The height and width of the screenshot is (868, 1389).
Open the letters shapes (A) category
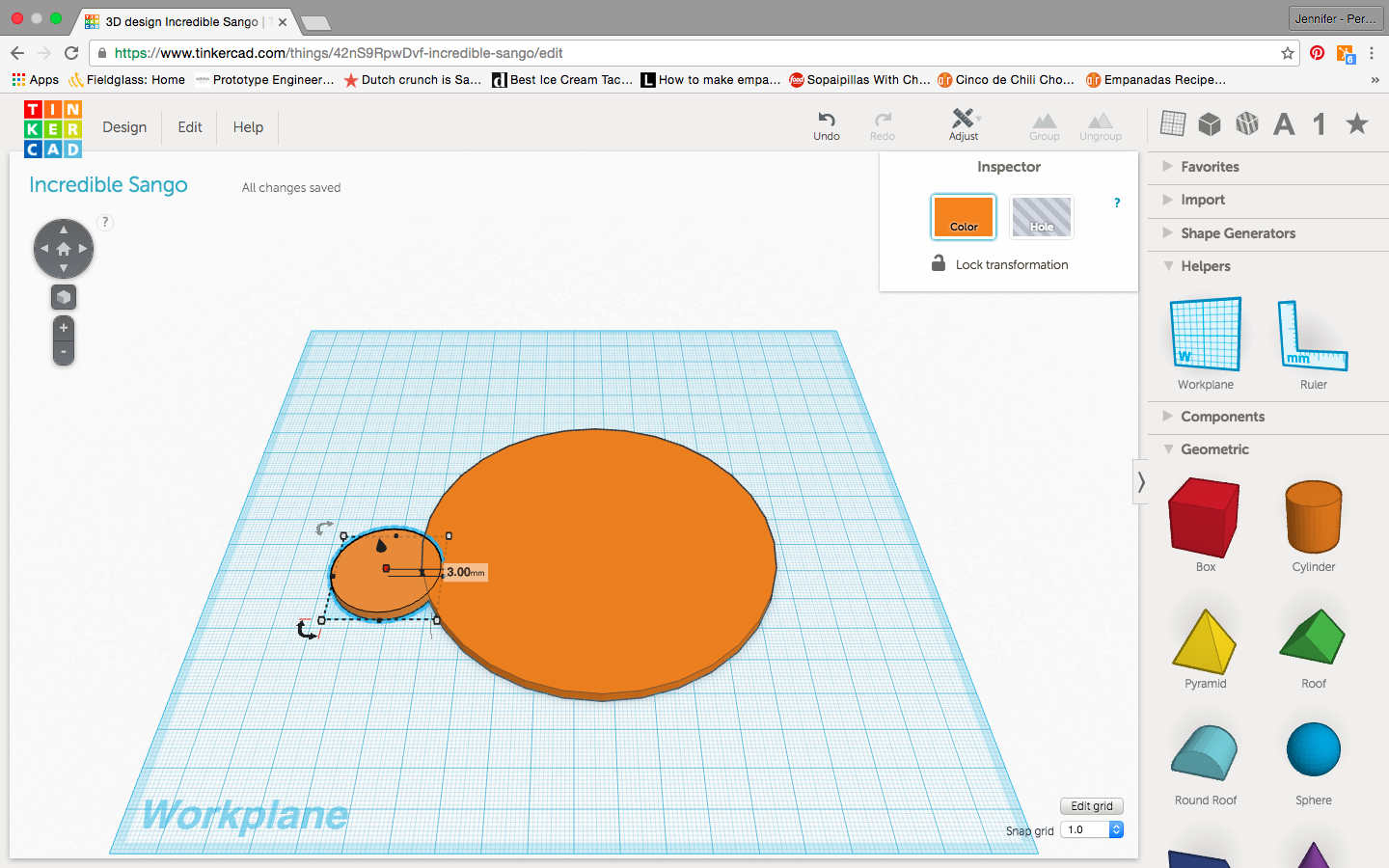[x=1284, y=123]
